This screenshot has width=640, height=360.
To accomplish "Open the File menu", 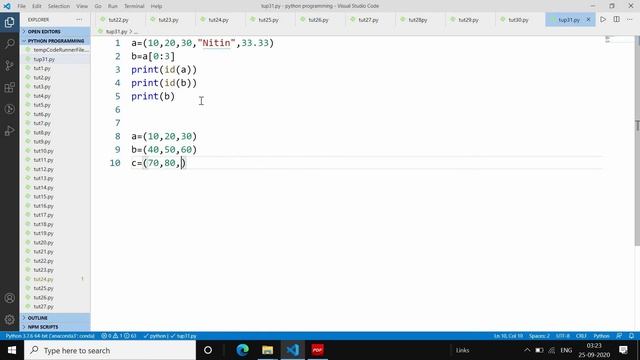I will tap(21, 6).
